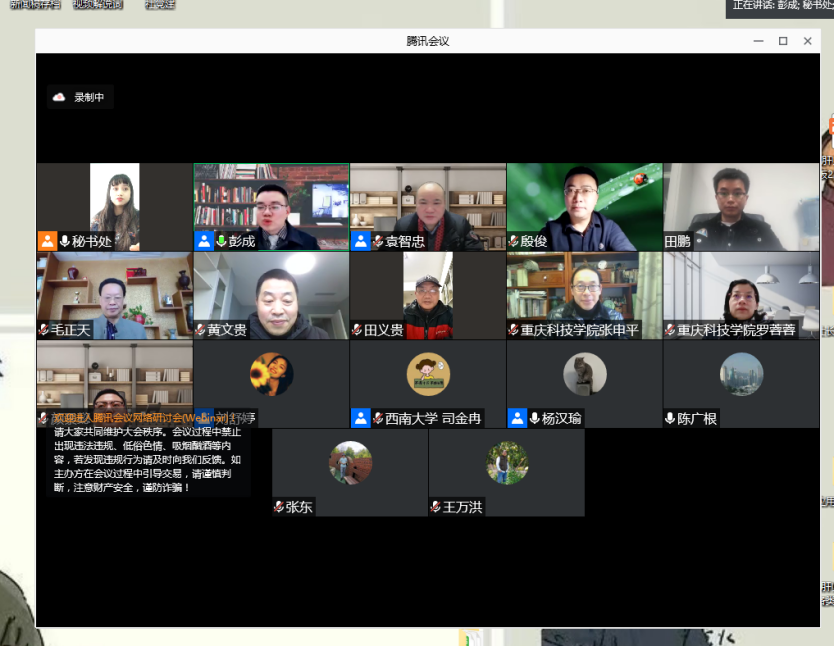Click the microphone icon next to 陈广根
Image resolution: width=834 pixels, height=646 pixels.
coord(670,419)
